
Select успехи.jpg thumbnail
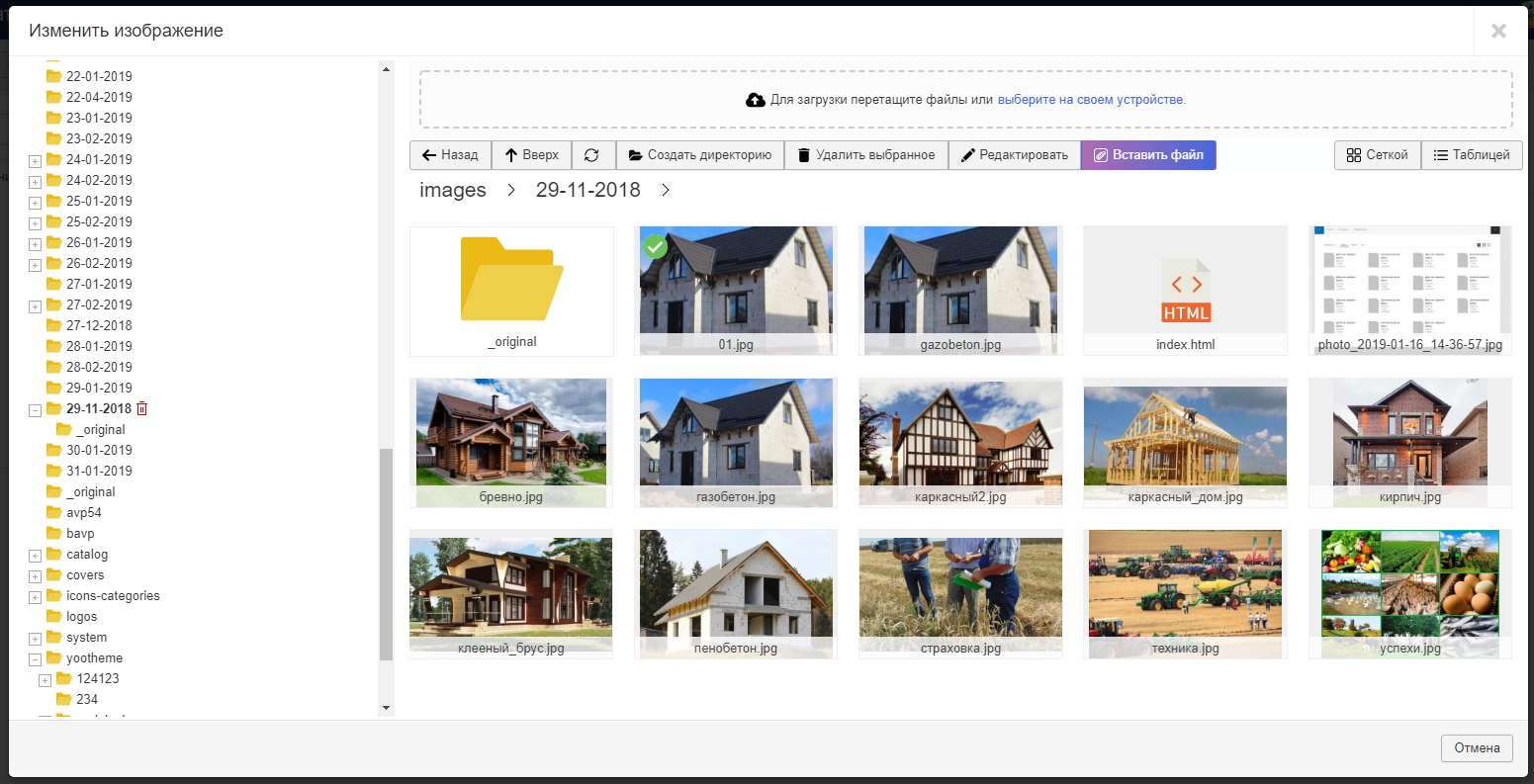pyautogui.click(x=1409, y=593)
